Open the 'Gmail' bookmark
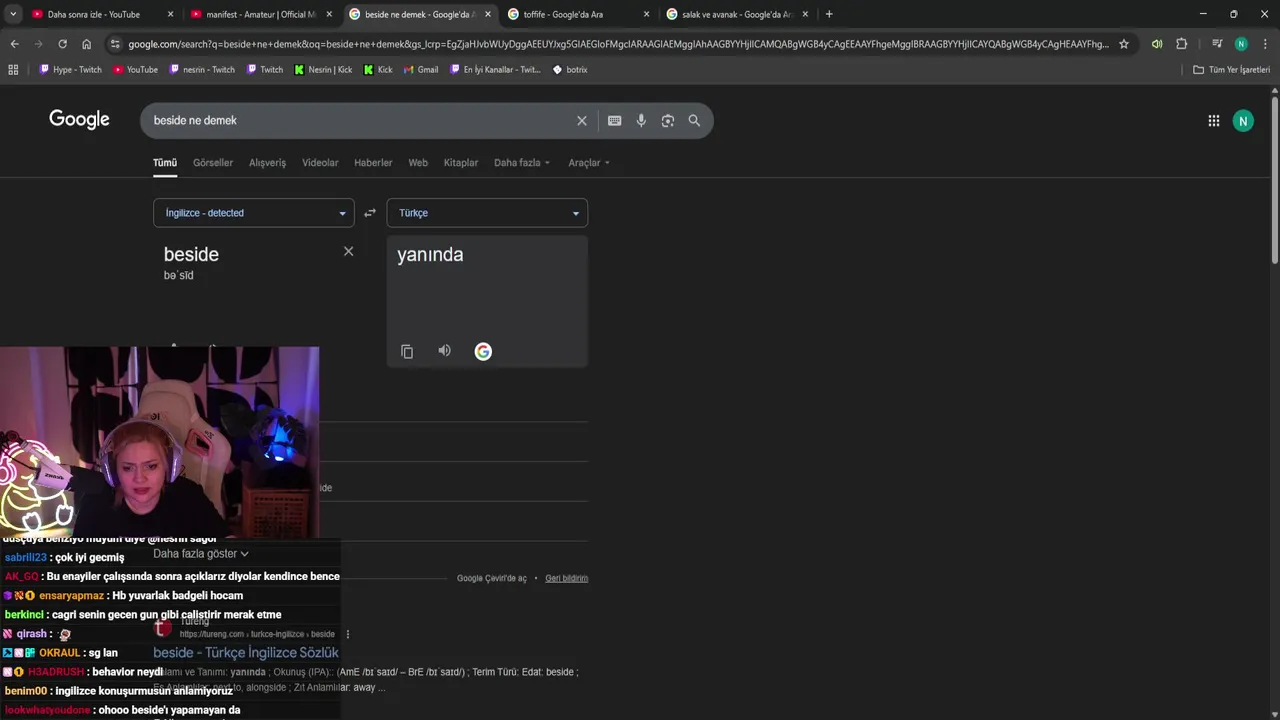 click(x=420, y=70)
